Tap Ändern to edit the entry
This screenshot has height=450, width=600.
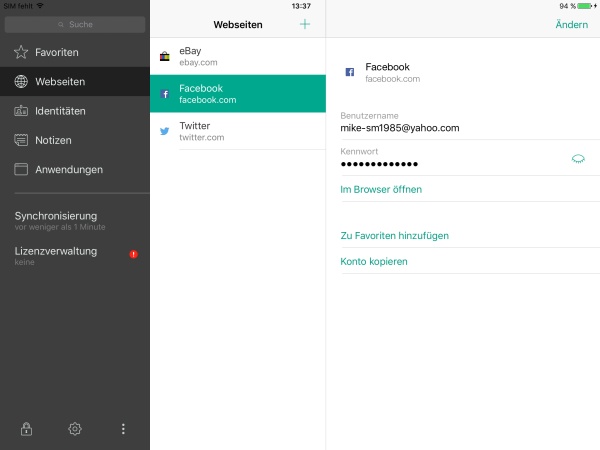pyautogui.click(x=572, y=24)
